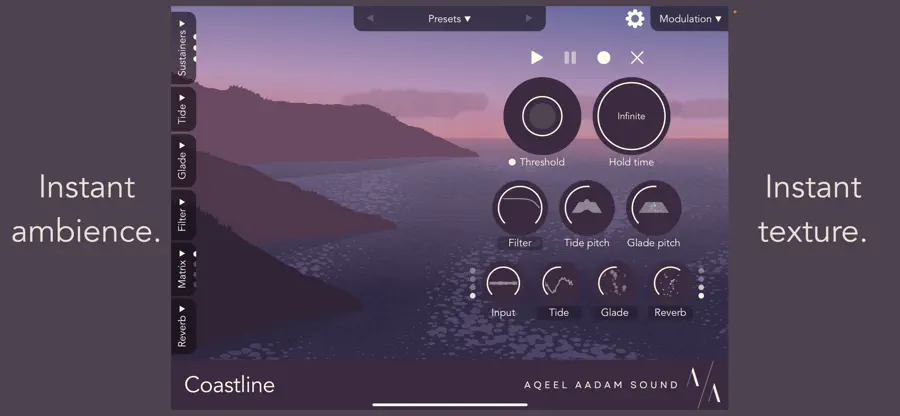Viewport: 900px width, 416px height.
Task: Open the settings gear icon
Action: (635, 19)
